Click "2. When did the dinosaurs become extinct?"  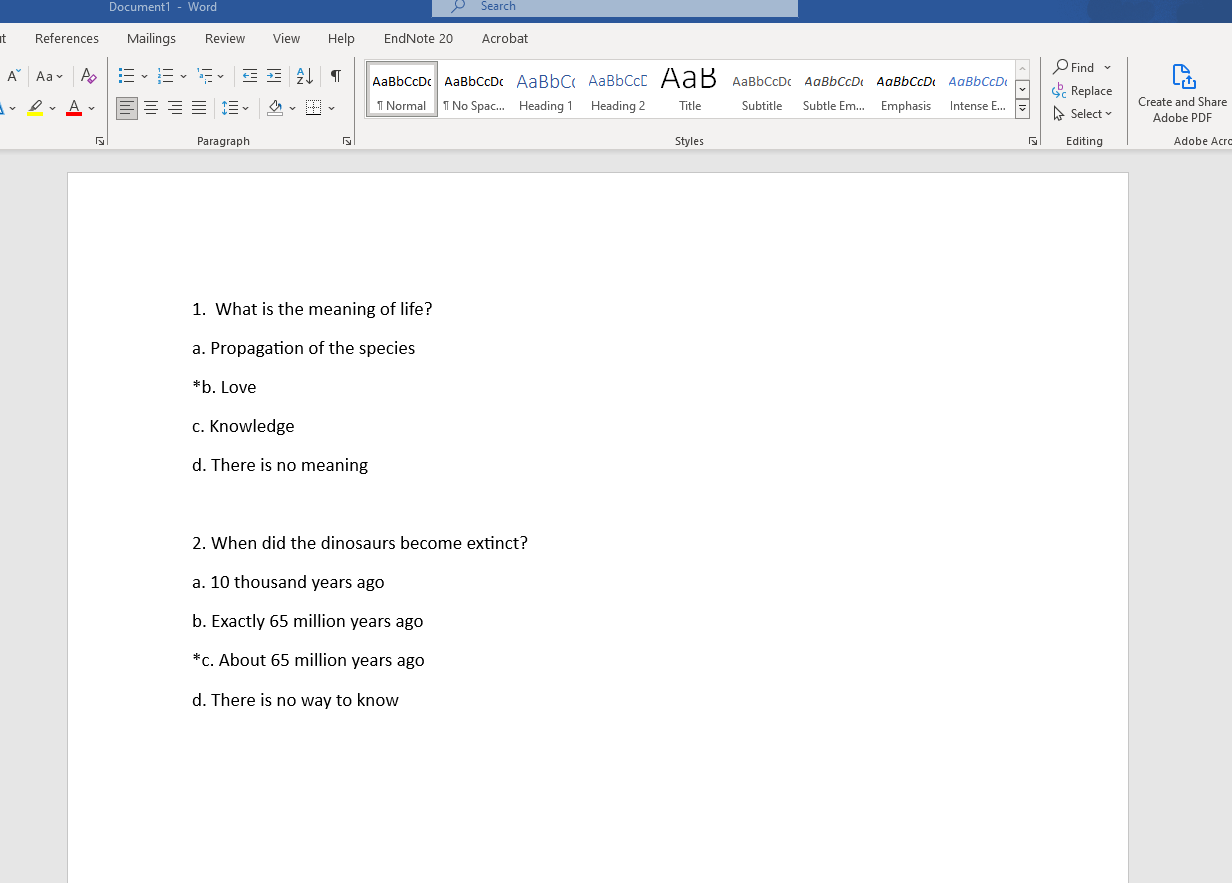click(x=360, y=543)
